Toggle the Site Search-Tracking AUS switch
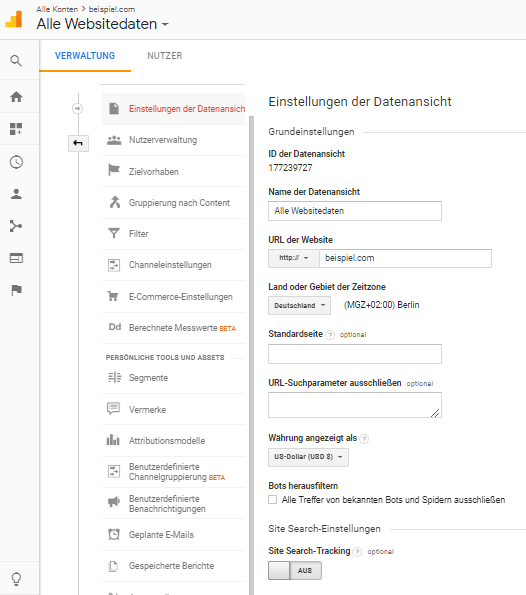 (295, 570)
